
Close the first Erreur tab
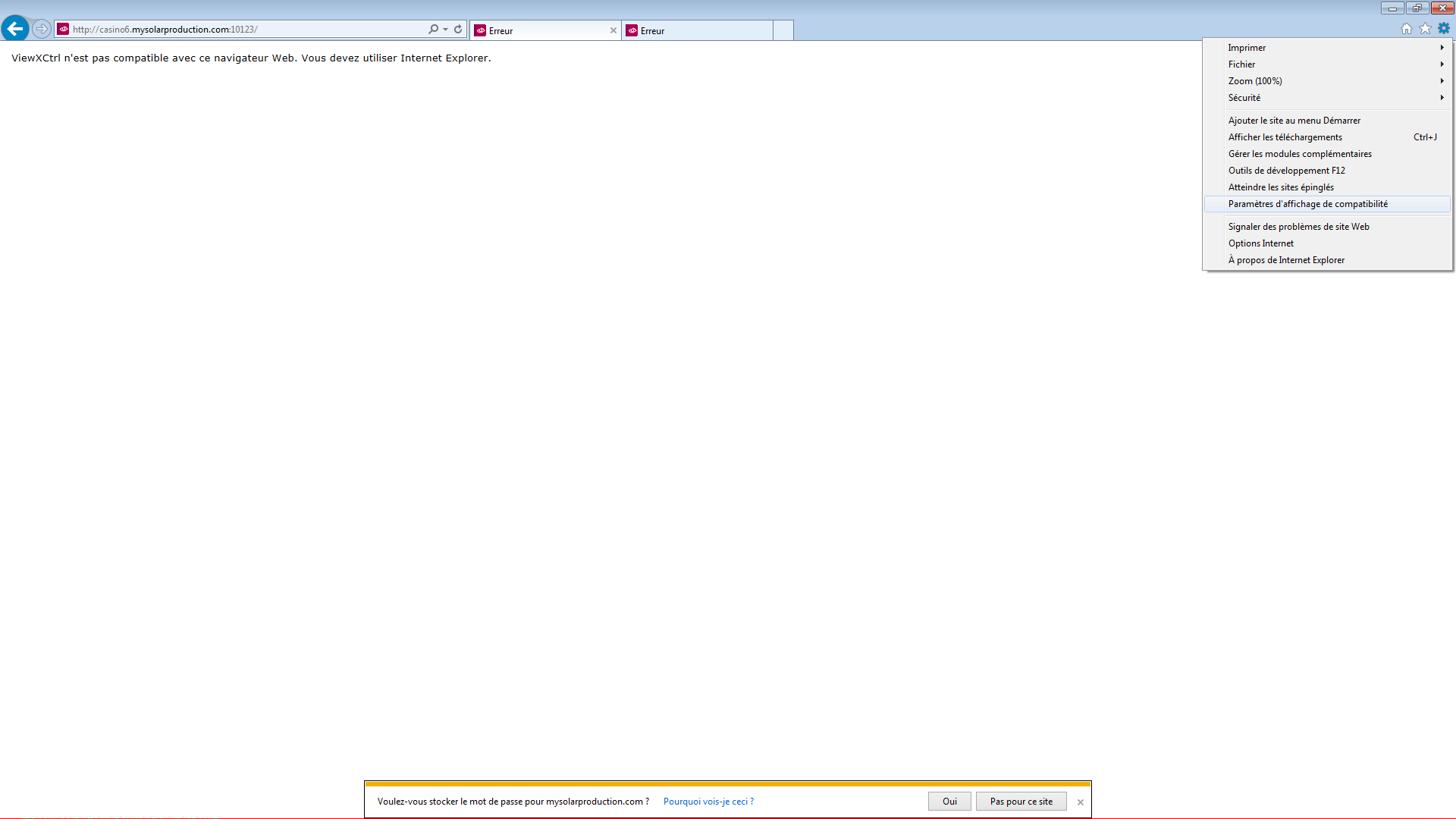(613, 30)
